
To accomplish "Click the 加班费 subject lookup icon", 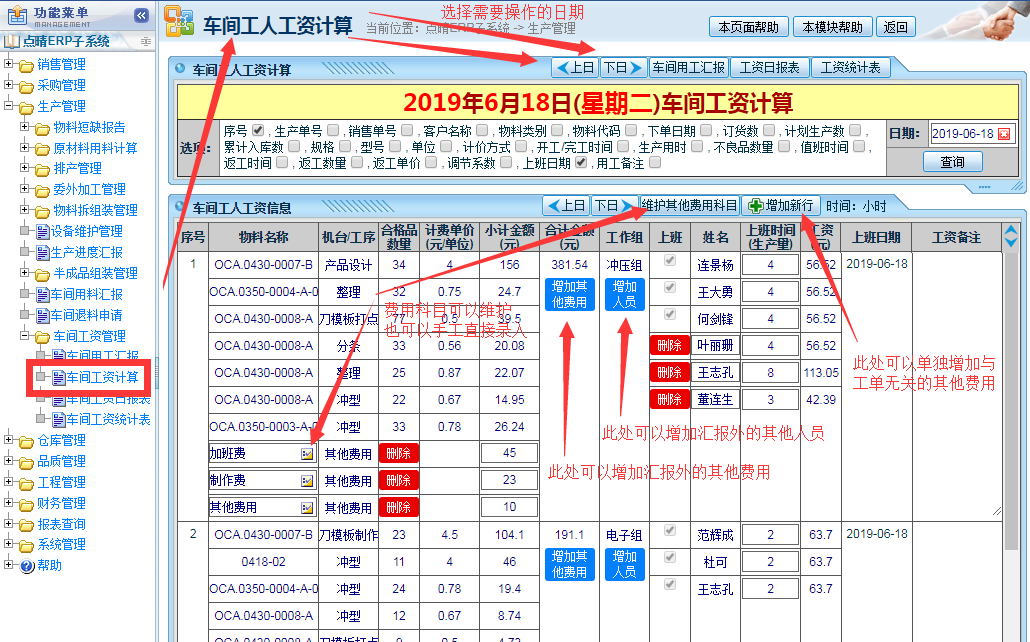I will coord(307,453).
